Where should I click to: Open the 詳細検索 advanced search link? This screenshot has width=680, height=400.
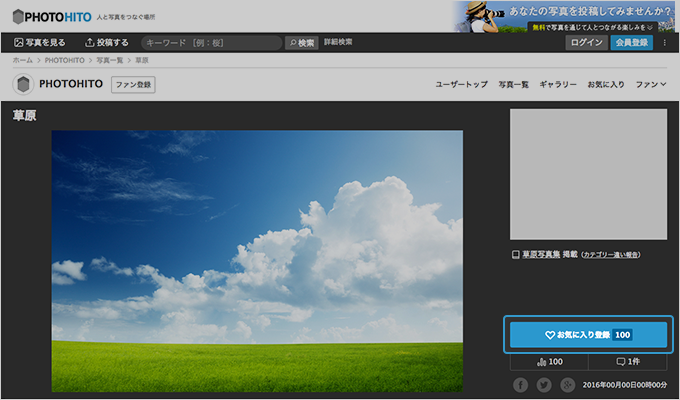[x=338, y=43]
